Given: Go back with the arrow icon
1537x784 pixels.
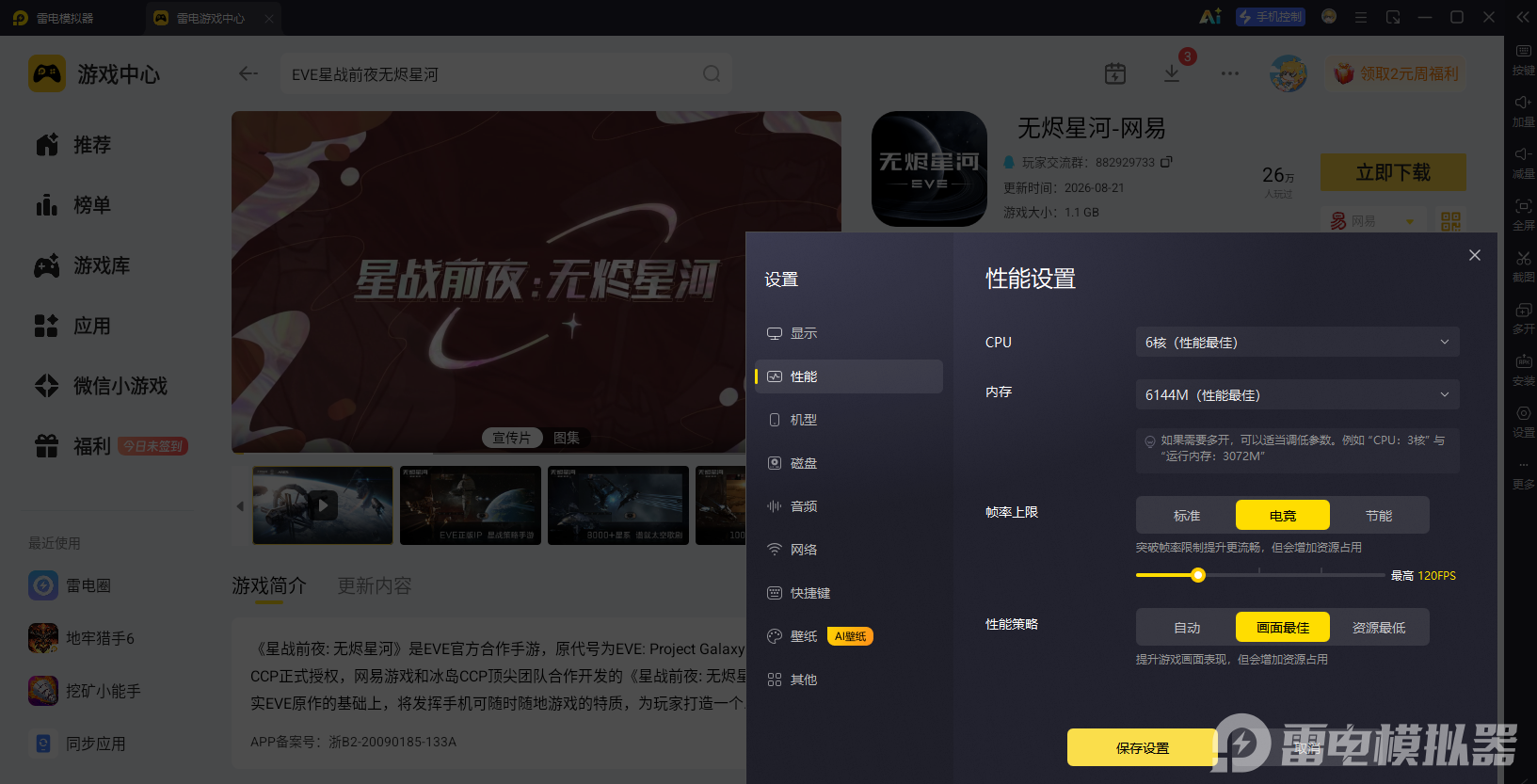Looking at the screenshot, I should click(248, 73).
